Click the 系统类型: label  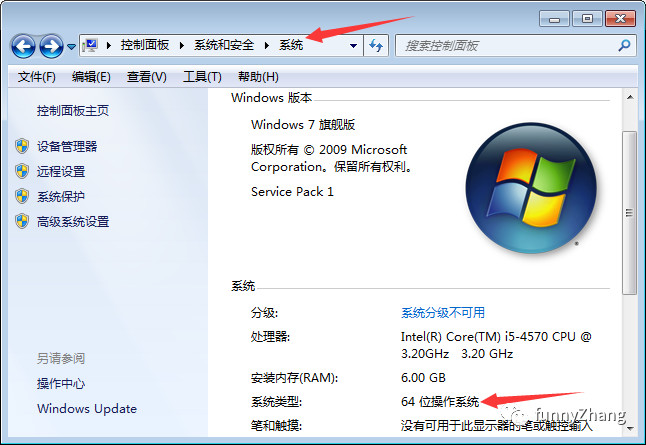point(276,401)
